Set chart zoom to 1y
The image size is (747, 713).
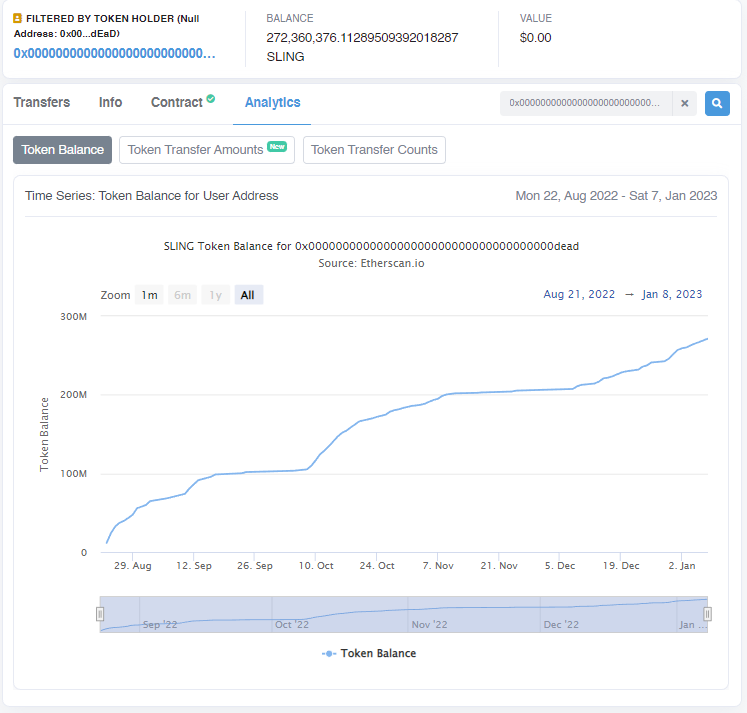coord(215,295)
